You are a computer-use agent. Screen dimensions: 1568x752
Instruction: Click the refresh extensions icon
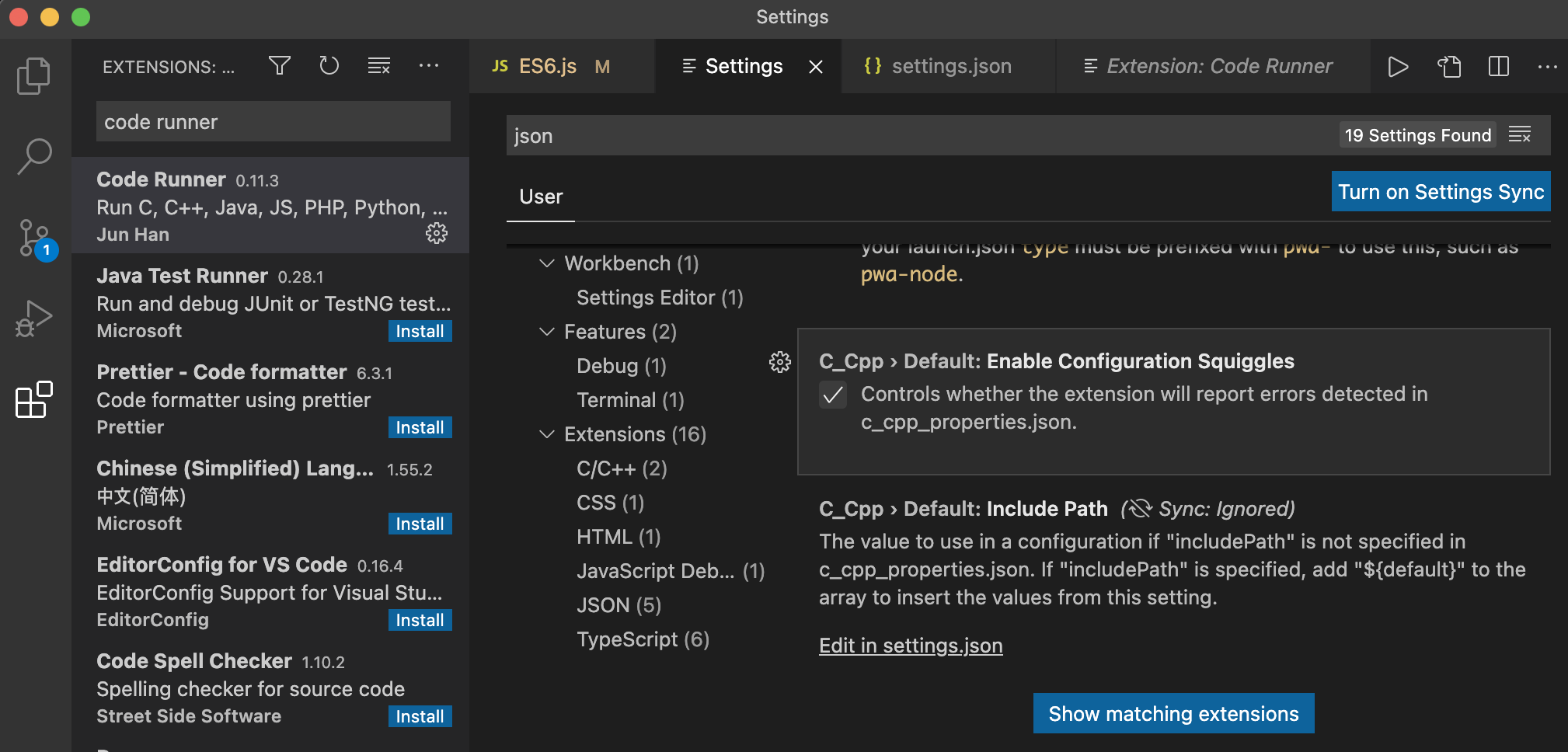tap(329, 66)
